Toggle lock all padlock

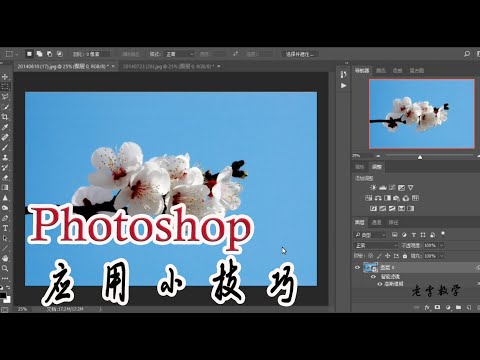pos(405,256)
